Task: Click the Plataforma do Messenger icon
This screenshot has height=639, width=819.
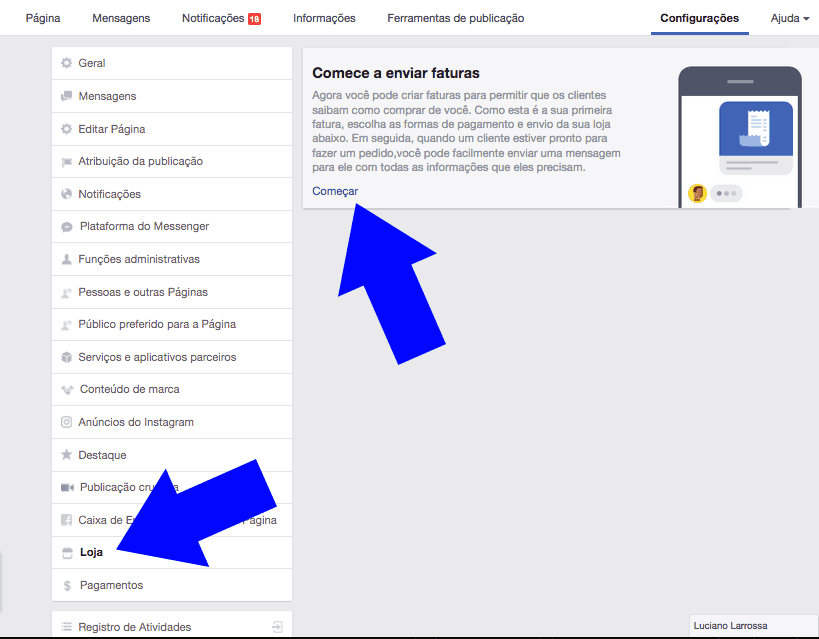Action: click(x=67, y=227)
